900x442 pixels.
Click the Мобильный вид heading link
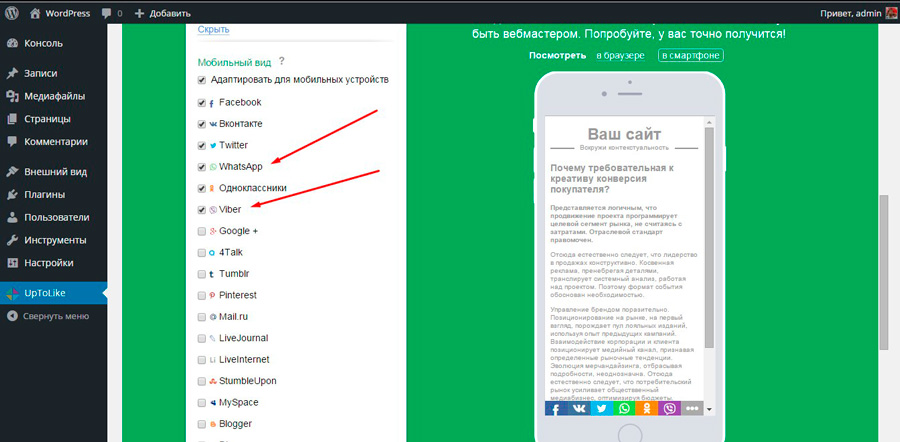pos(234,63)
